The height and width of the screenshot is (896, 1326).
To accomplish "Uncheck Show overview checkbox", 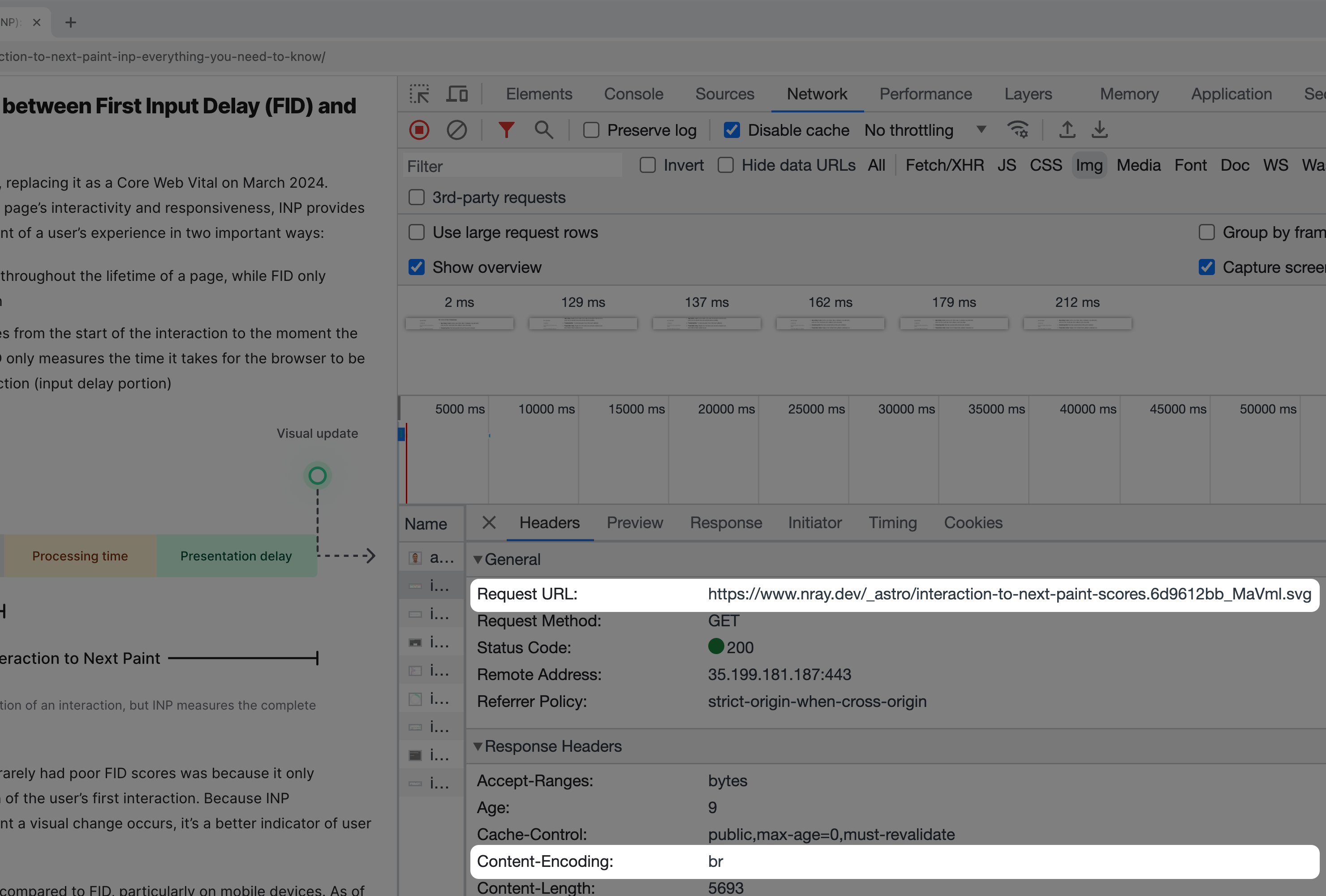I will click(417, 267).
